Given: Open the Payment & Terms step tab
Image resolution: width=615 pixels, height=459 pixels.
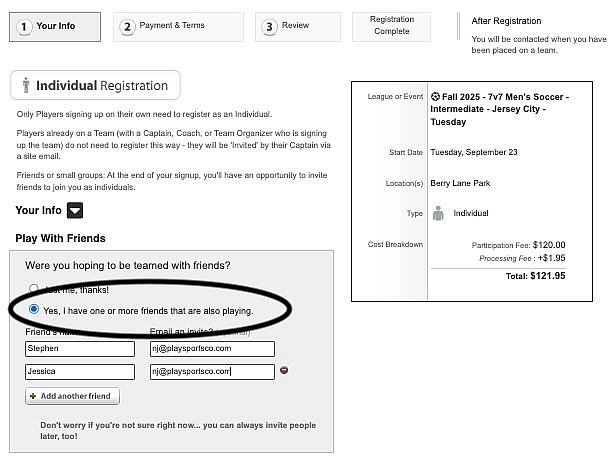Looking at the screenshot, I should point(179,27).
